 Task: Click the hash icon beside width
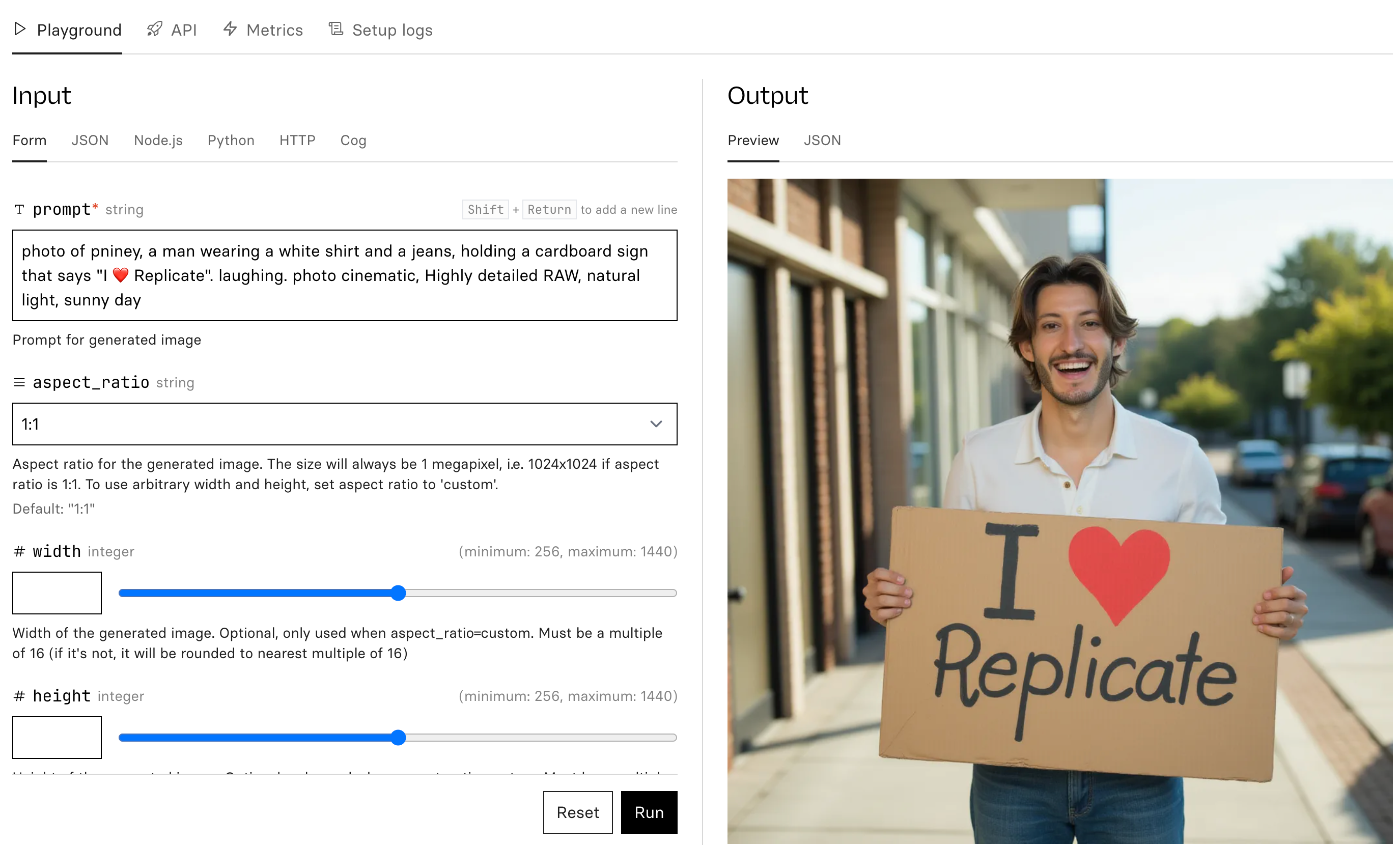19,551
